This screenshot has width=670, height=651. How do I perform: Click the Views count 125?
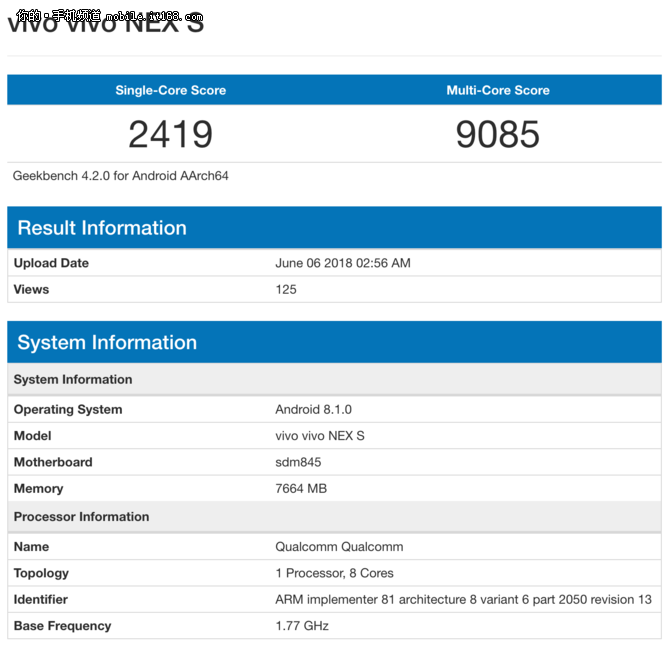pos(286,289)
